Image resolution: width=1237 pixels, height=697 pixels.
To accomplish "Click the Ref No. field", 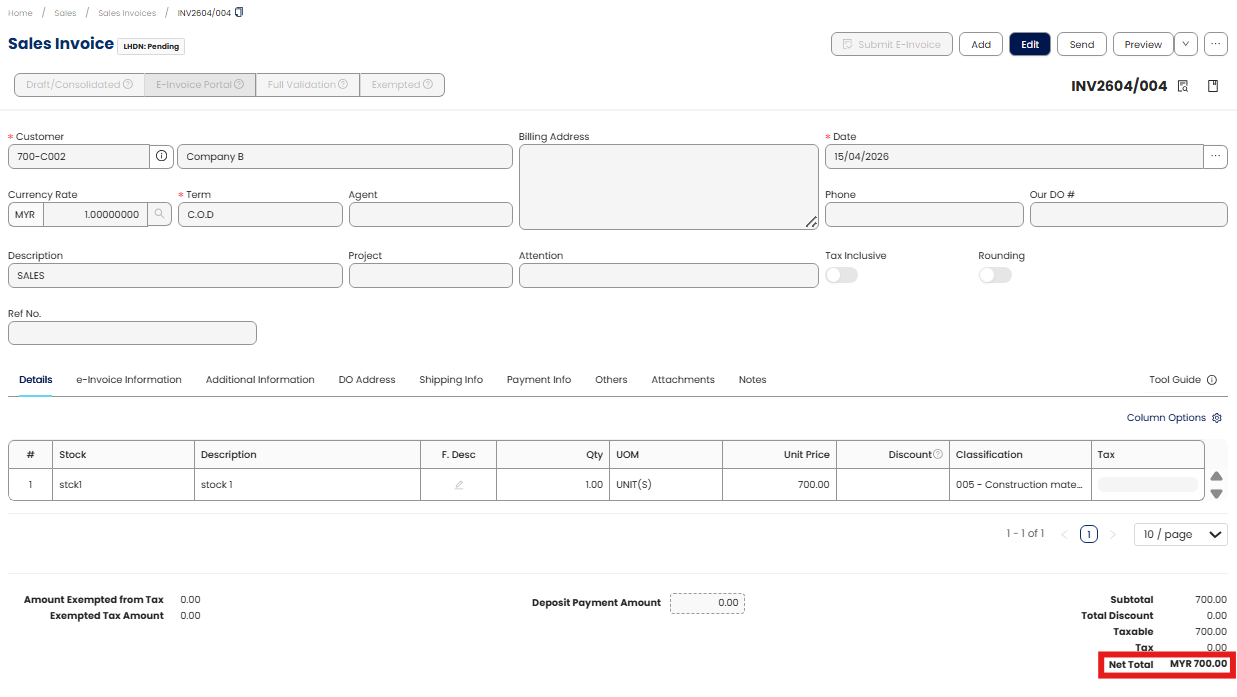I will pyautogui.click(x=132, y=333).
